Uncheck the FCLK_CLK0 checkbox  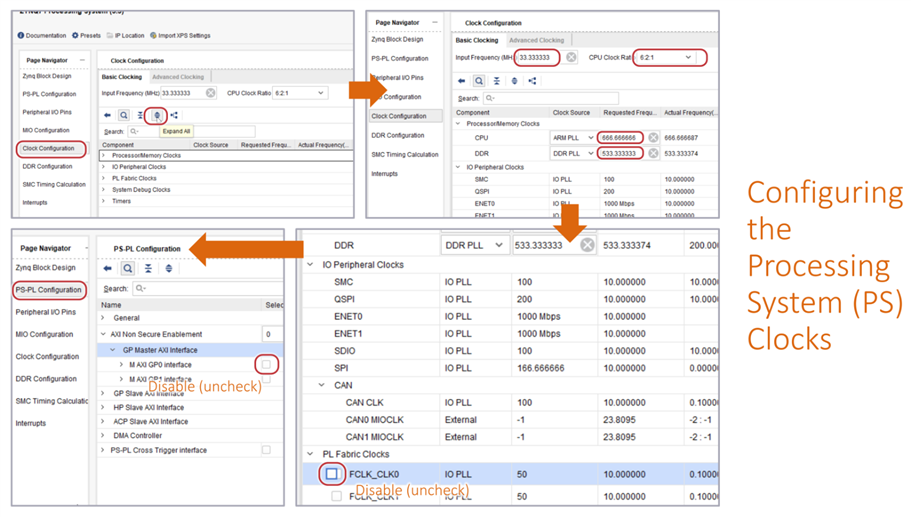(331, 474)
